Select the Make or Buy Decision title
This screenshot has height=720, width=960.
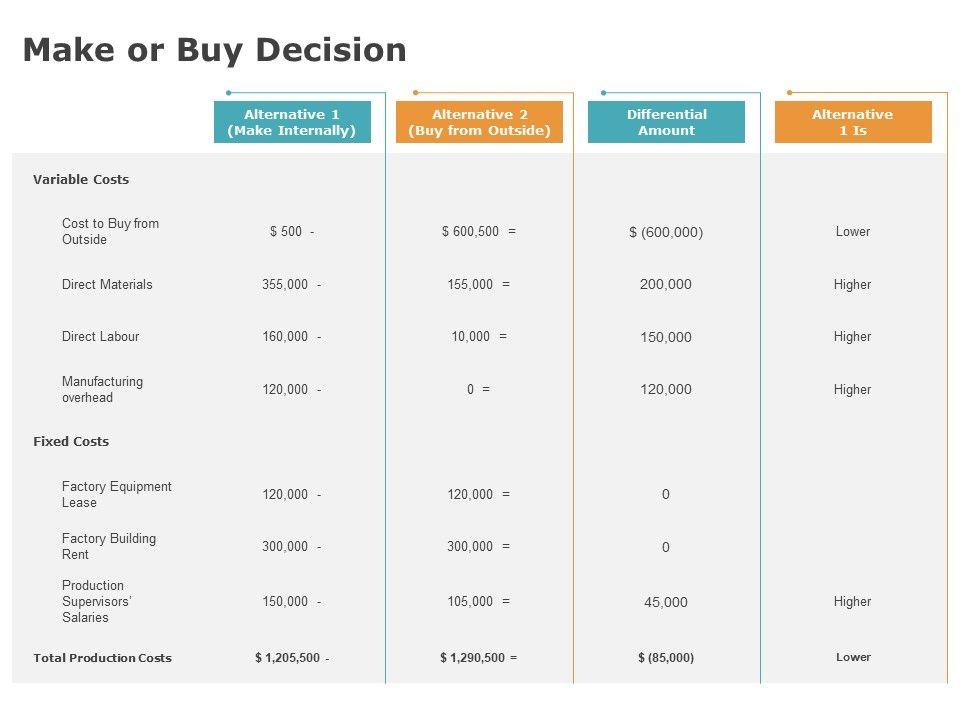(x=215, y=50)
